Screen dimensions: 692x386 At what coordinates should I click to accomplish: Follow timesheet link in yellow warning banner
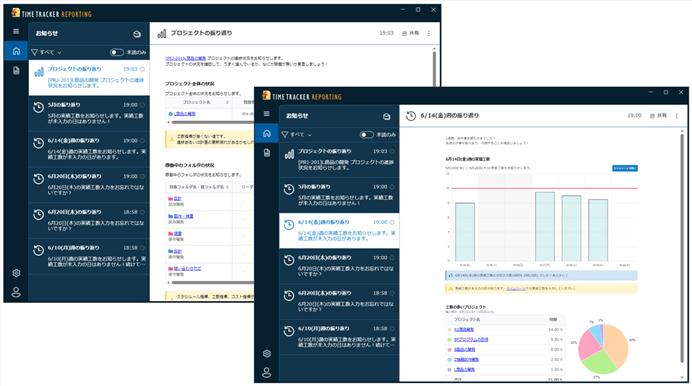coord(516,289)
